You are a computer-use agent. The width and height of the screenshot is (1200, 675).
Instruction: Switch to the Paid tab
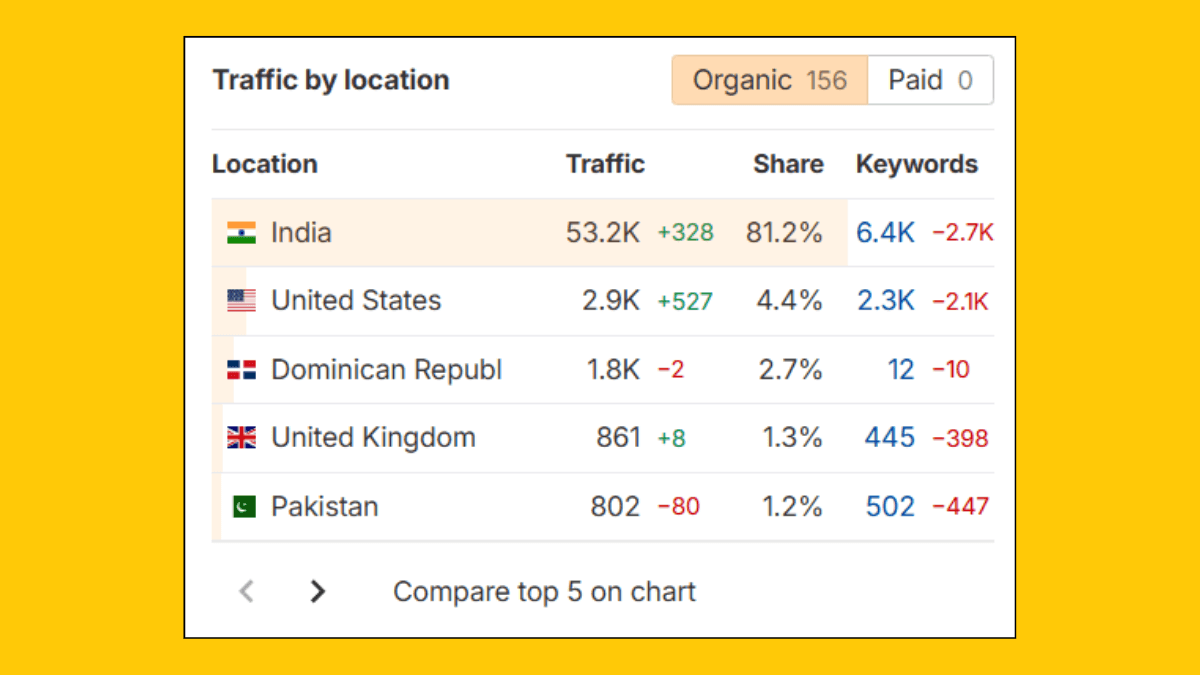(x=930, y=80)
